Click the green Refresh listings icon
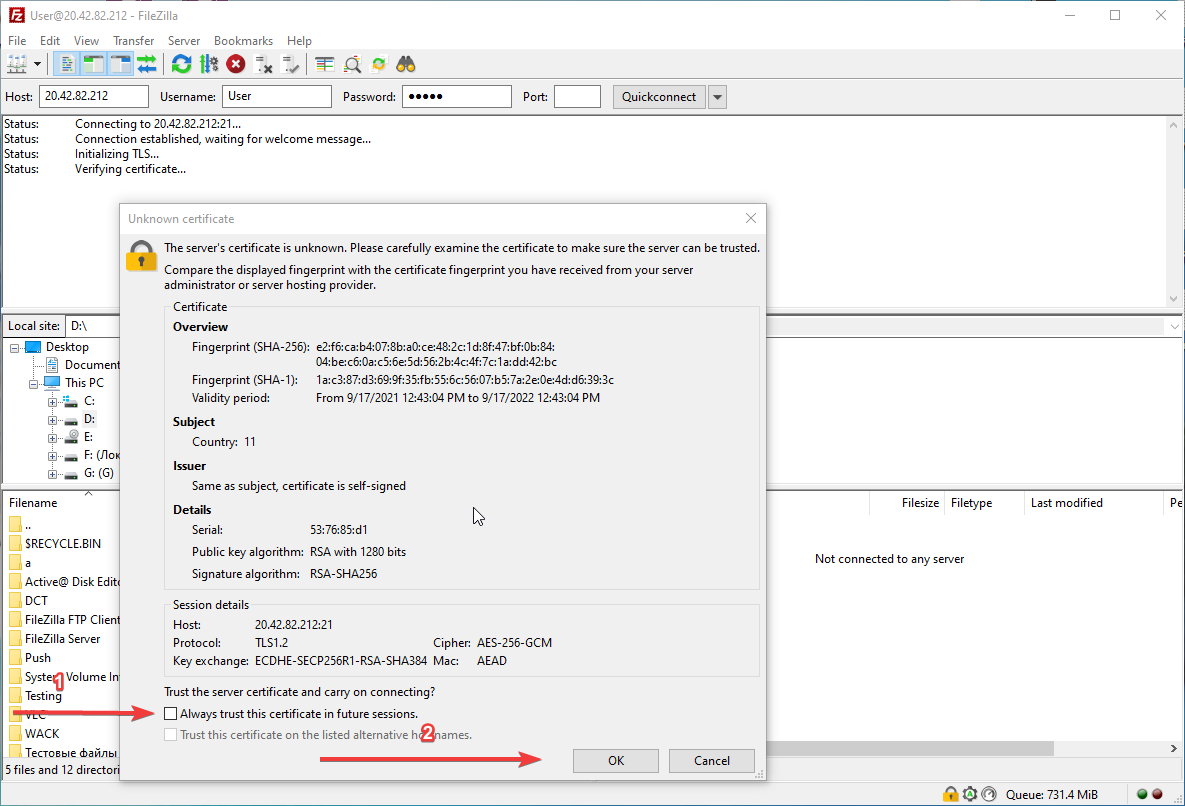 (181, 64)
